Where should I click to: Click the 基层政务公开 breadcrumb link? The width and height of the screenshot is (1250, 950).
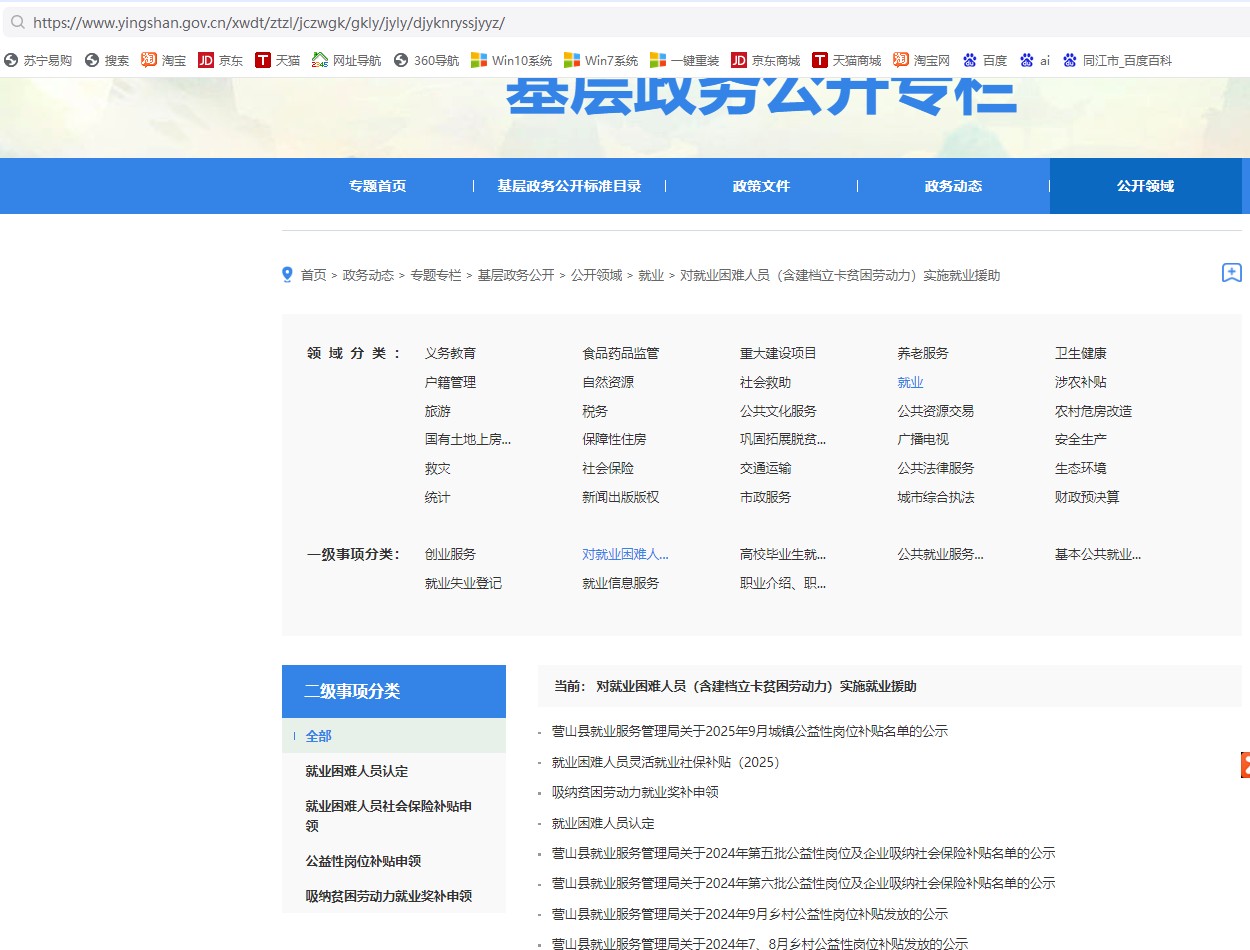(515, 275)
